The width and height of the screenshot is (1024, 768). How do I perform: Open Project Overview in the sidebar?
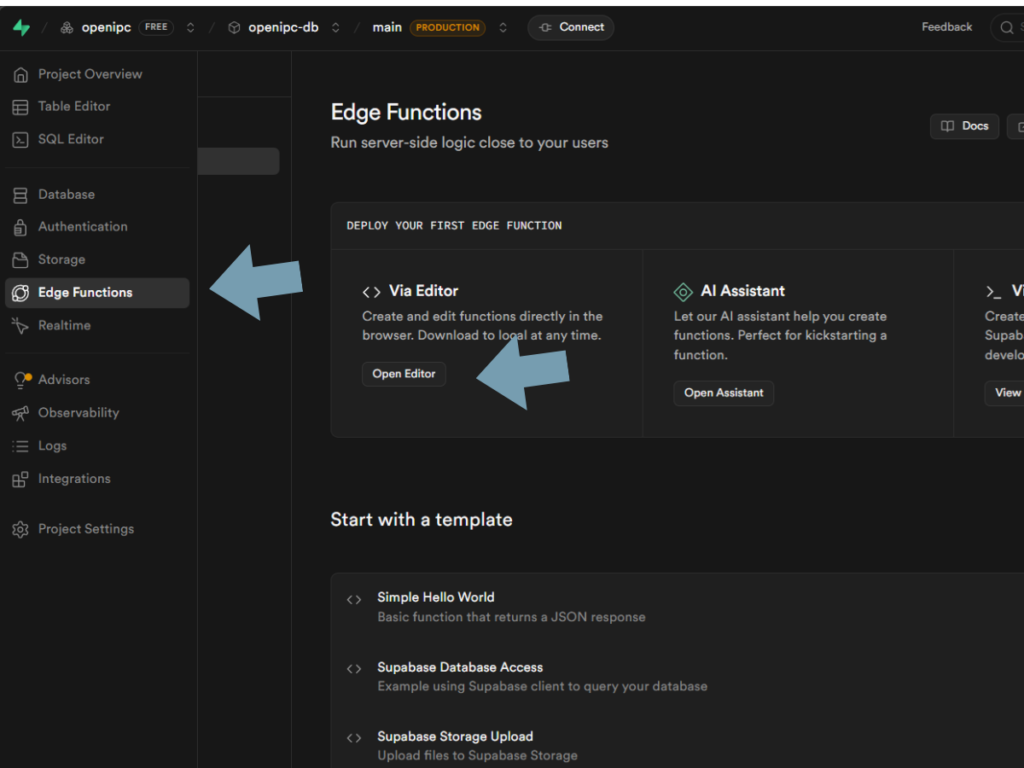click(x=97, y=74)
